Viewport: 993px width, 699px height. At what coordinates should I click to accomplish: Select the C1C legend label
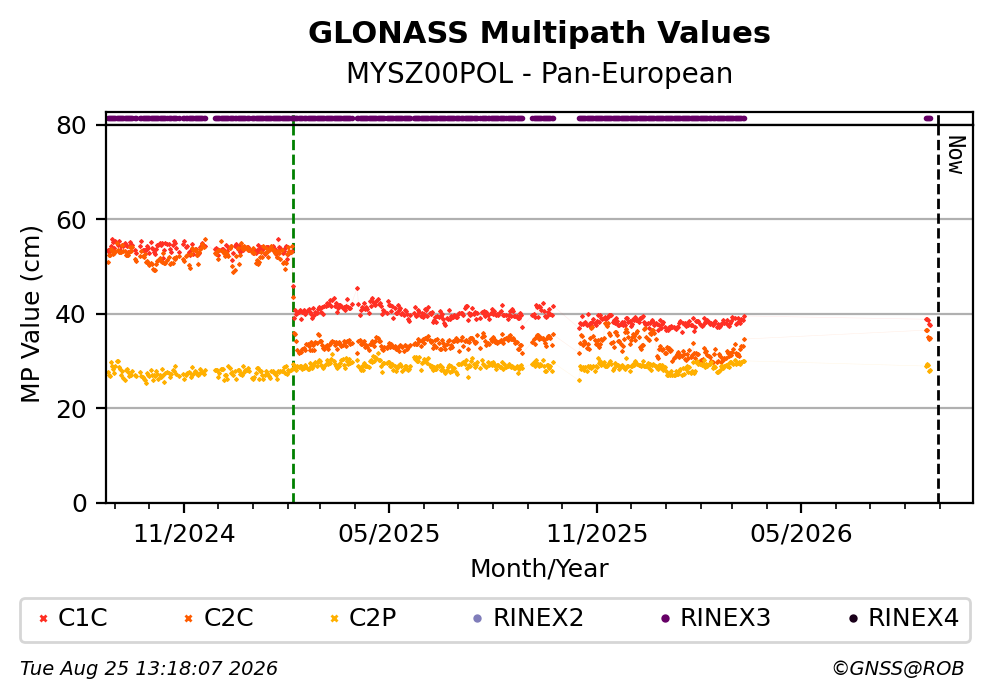83,618
